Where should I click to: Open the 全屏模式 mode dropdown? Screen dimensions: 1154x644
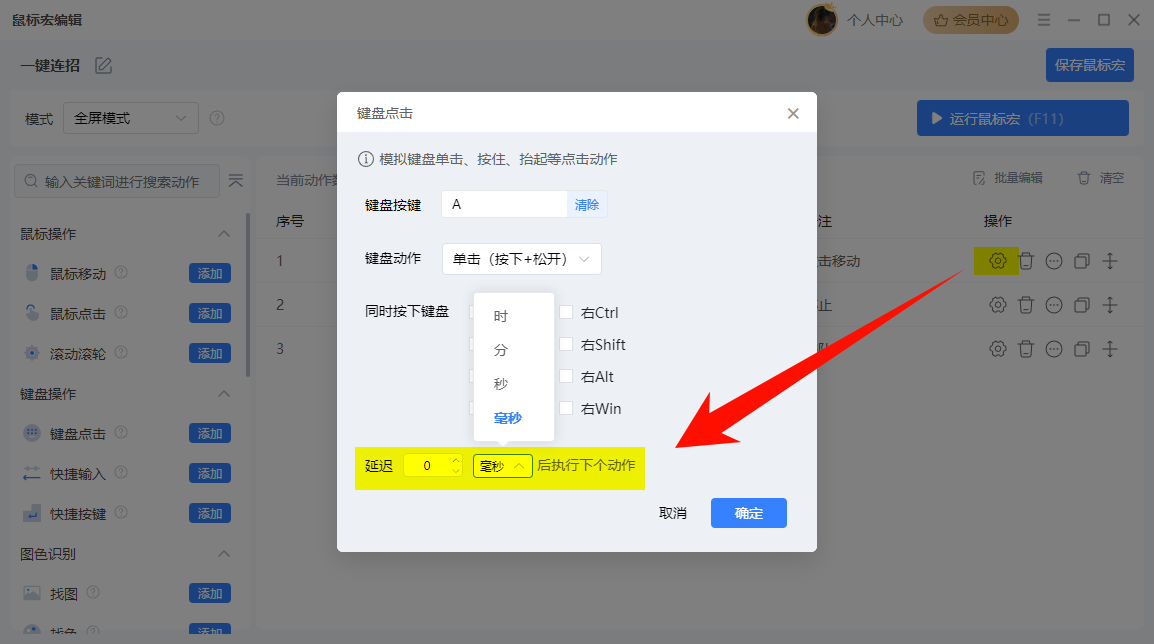click(130, 117)
